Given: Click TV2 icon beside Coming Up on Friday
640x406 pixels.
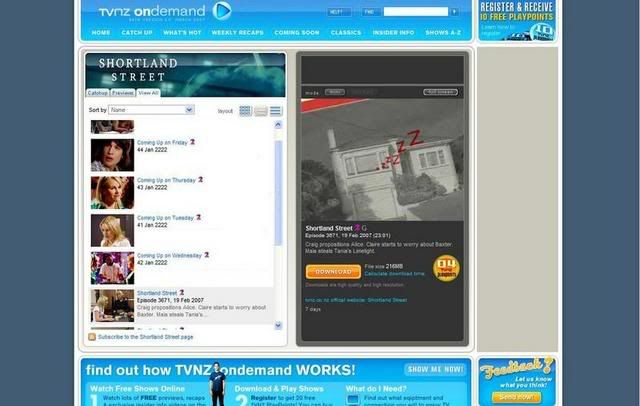Looking at the screenshot, I should click(192, 142).
